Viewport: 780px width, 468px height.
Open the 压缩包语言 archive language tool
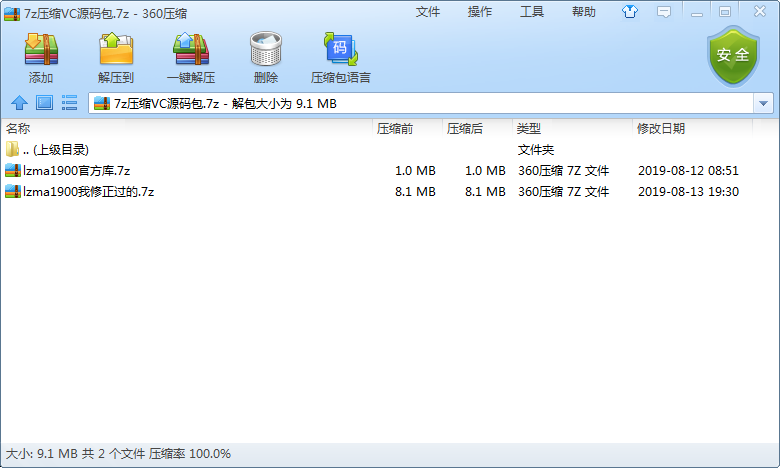[341, 57]
